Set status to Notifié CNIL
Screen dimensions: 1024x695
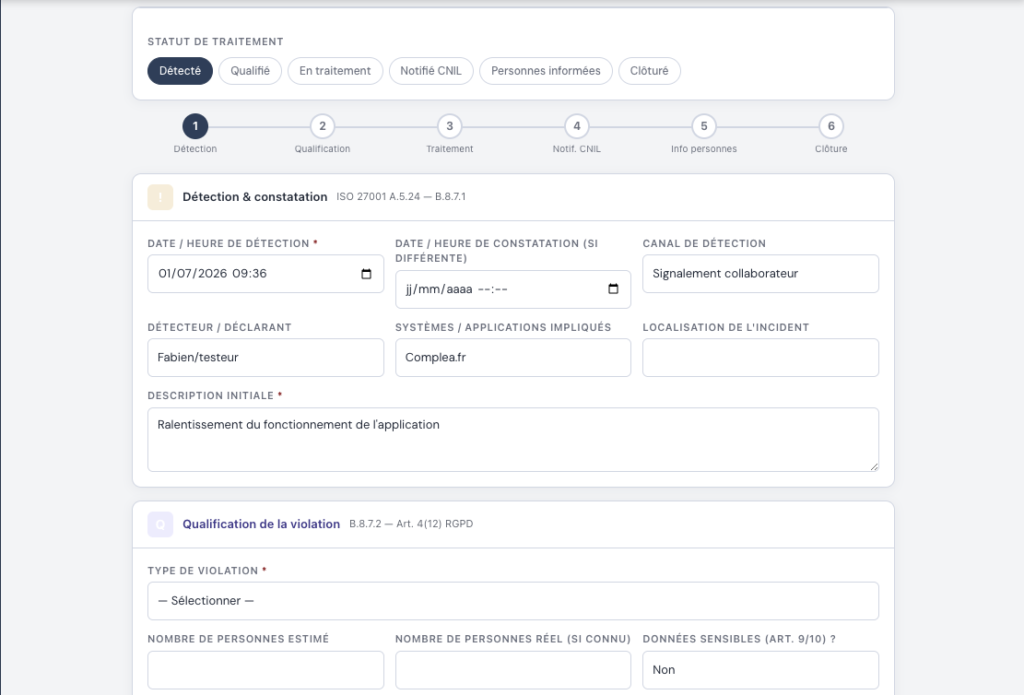pos(431,71)
